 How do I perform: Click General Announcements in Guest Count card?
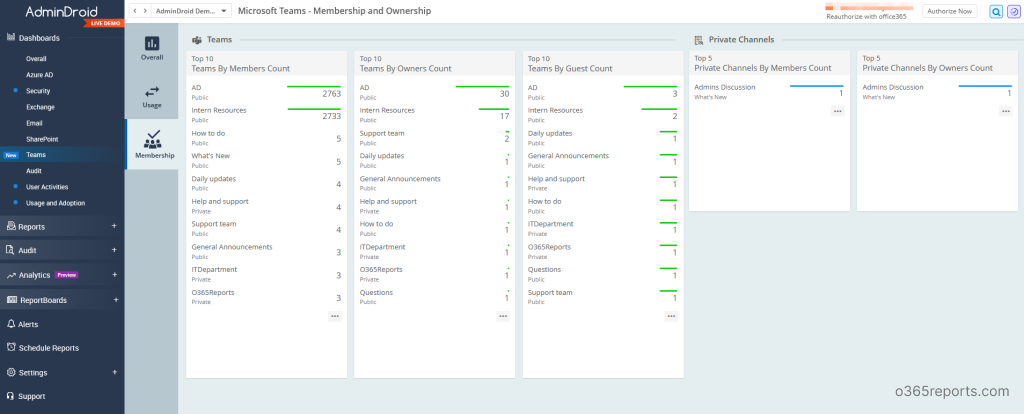(568, 155)
